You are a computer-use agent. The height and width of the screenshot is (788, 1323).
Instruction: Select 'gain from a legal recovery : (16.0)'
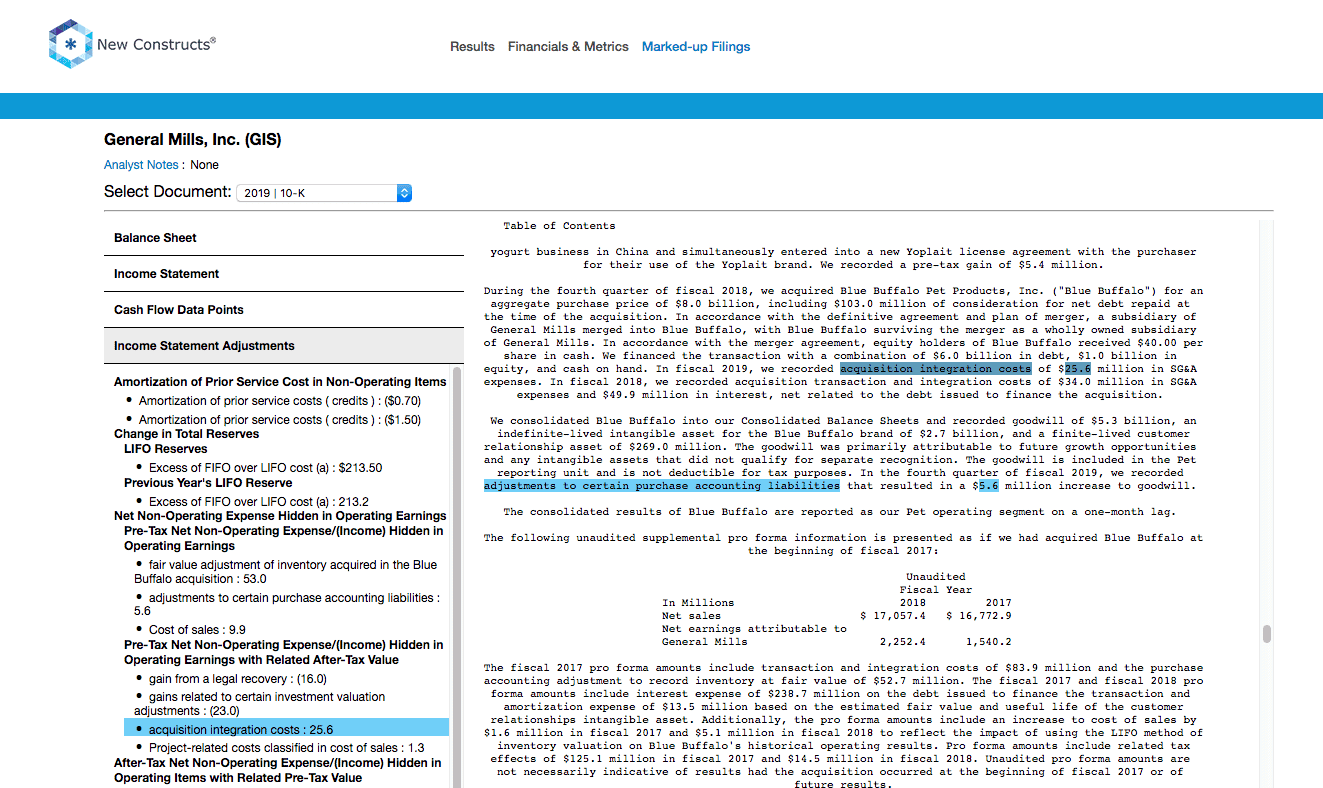tap(238, 679)
